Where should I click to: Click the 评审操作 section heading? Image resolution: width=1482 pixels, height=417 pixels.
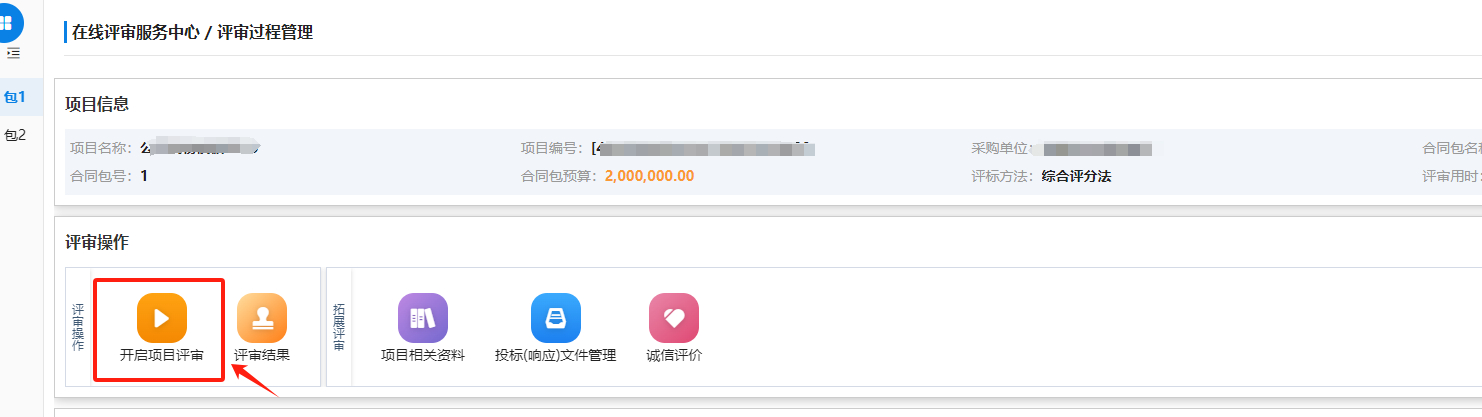click(x=97, y=242)
